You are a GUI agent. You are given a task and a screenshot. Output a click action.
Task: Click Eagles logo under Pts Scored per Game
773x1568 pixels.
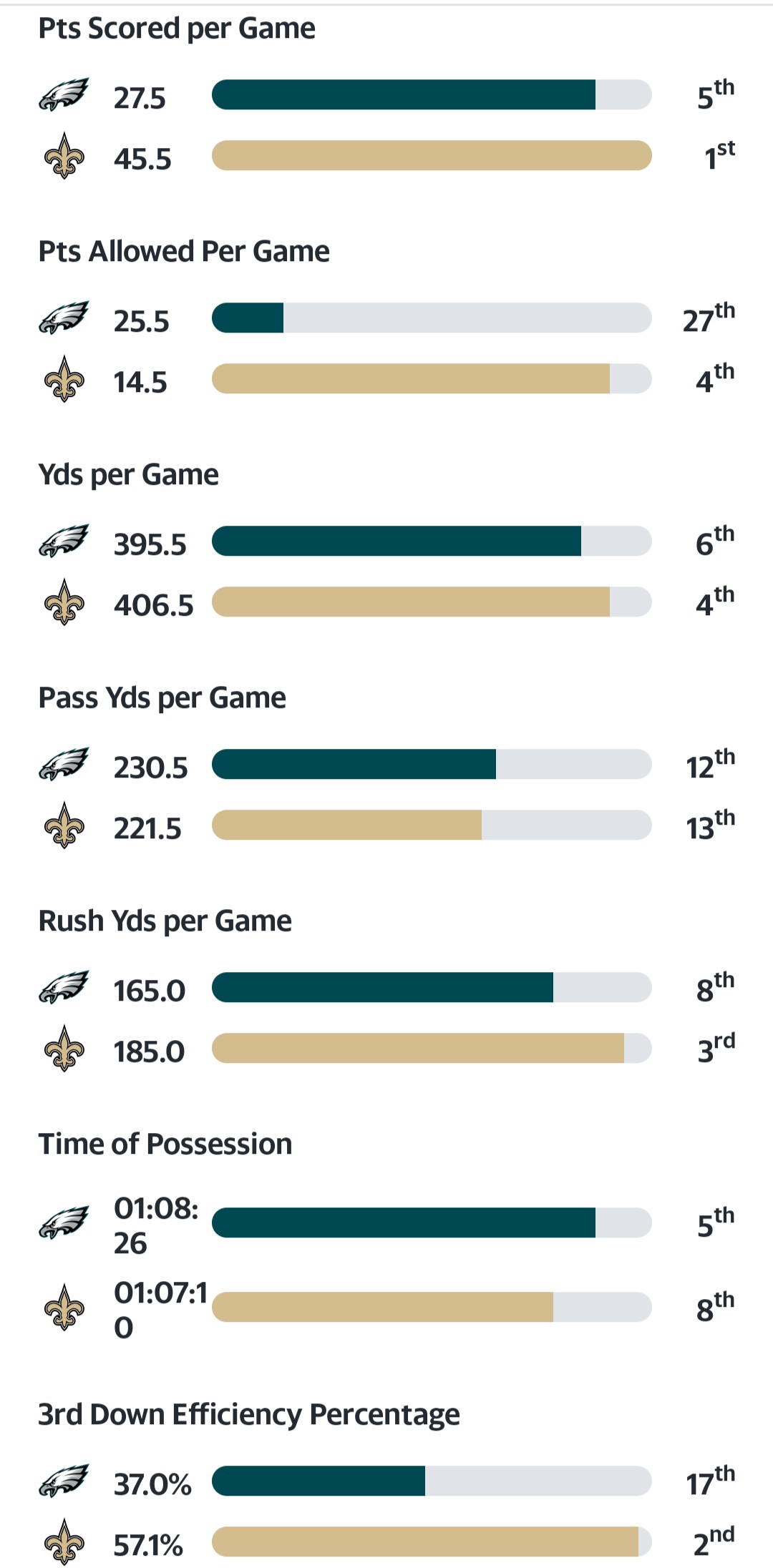(x=64, y=95)
